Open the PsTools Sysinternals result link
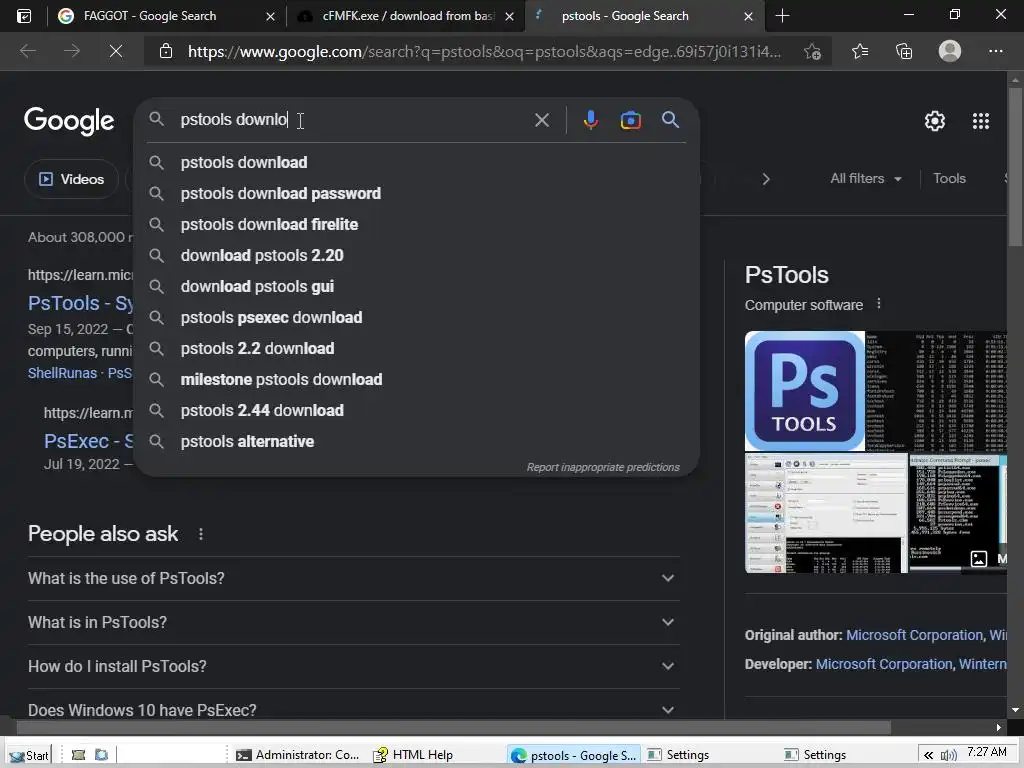This screenshot has width=1024, height=768. (x=80, y=303)
